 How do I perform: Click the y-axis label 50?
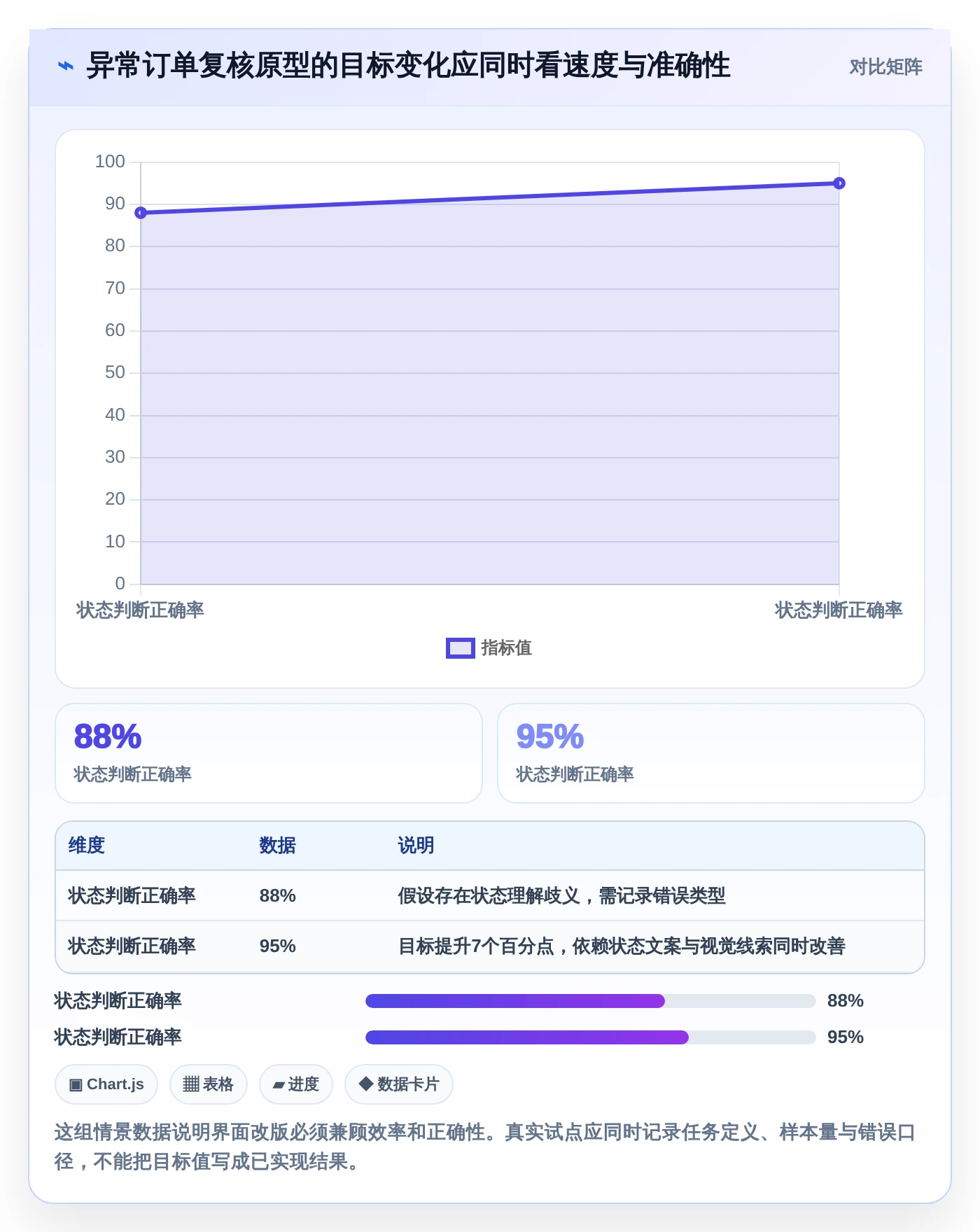click(x=115, y=372)
